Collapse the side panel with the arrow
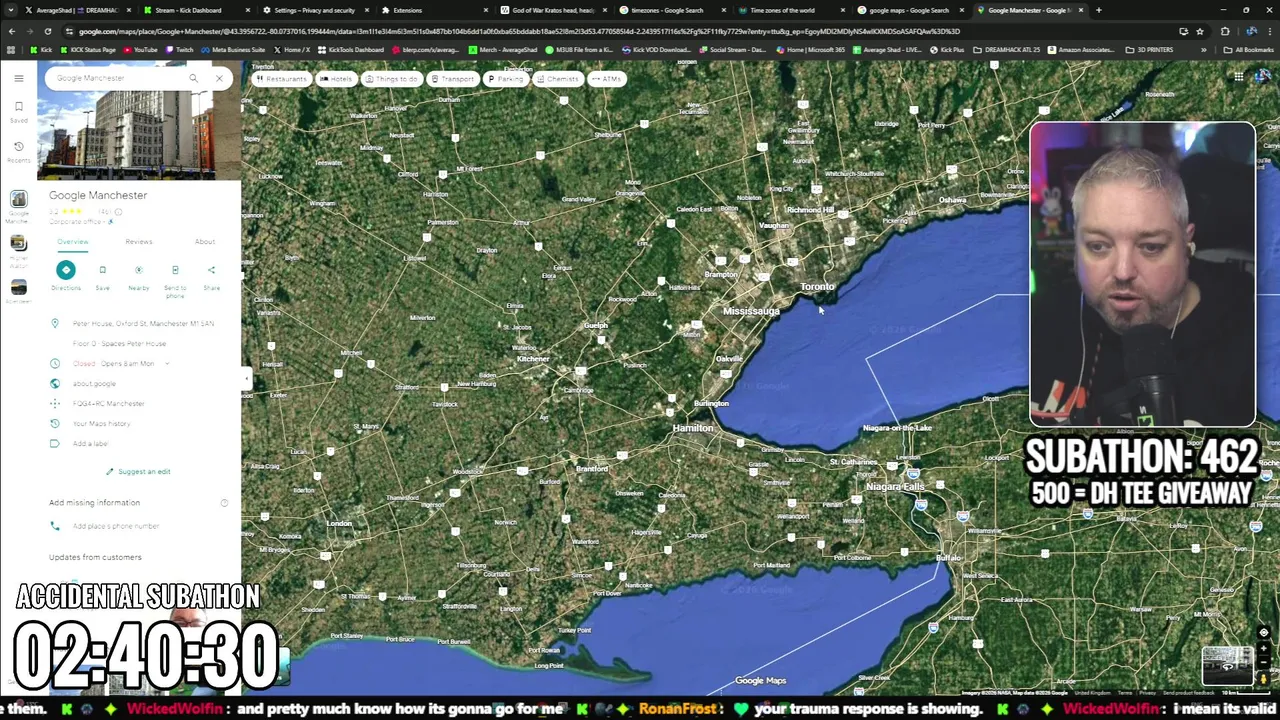This screenshot has width=1280, height=720. (x=246, y=377)
